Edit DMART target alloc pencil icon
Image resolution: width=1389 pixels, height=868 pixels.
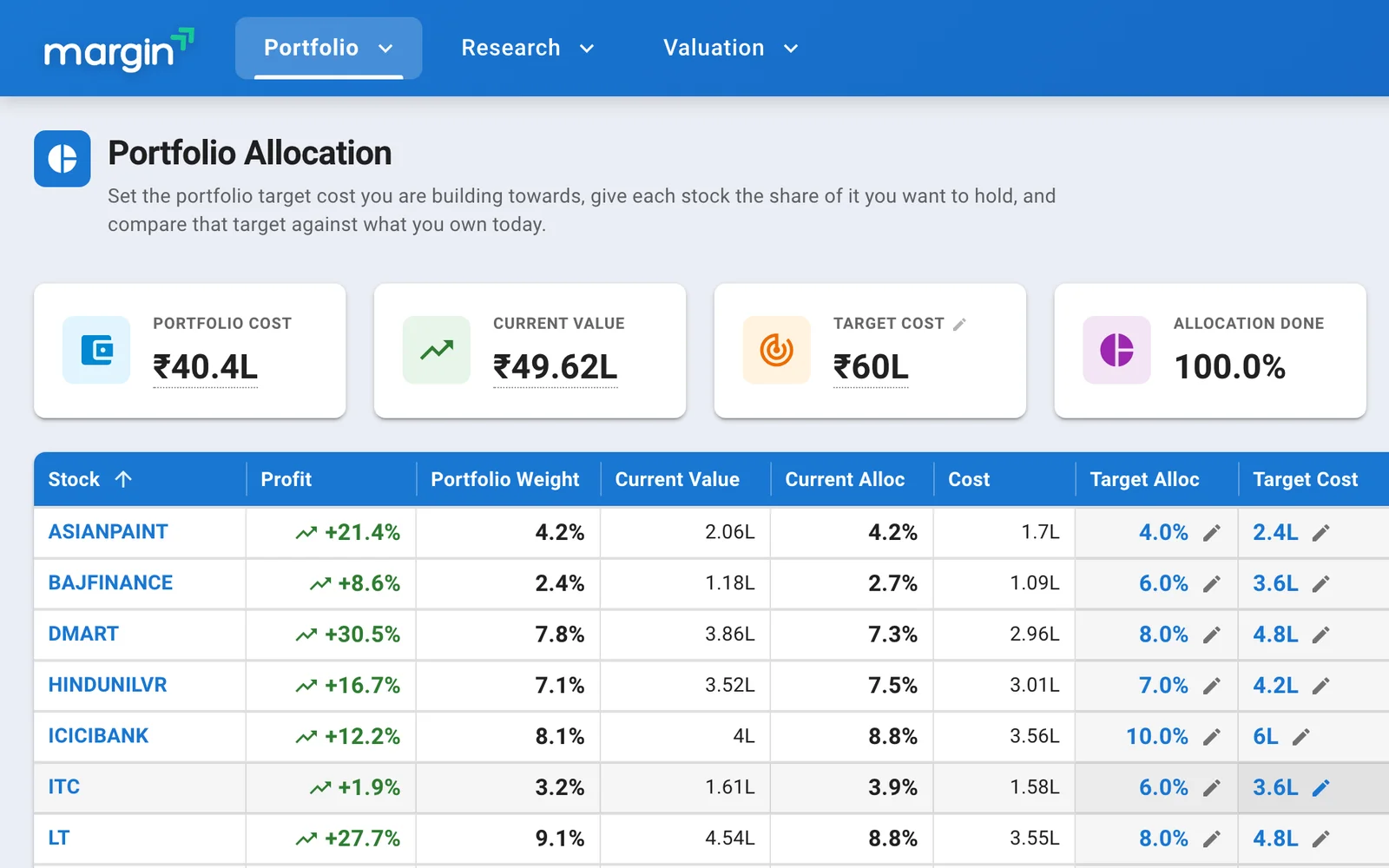(1212, 635)
